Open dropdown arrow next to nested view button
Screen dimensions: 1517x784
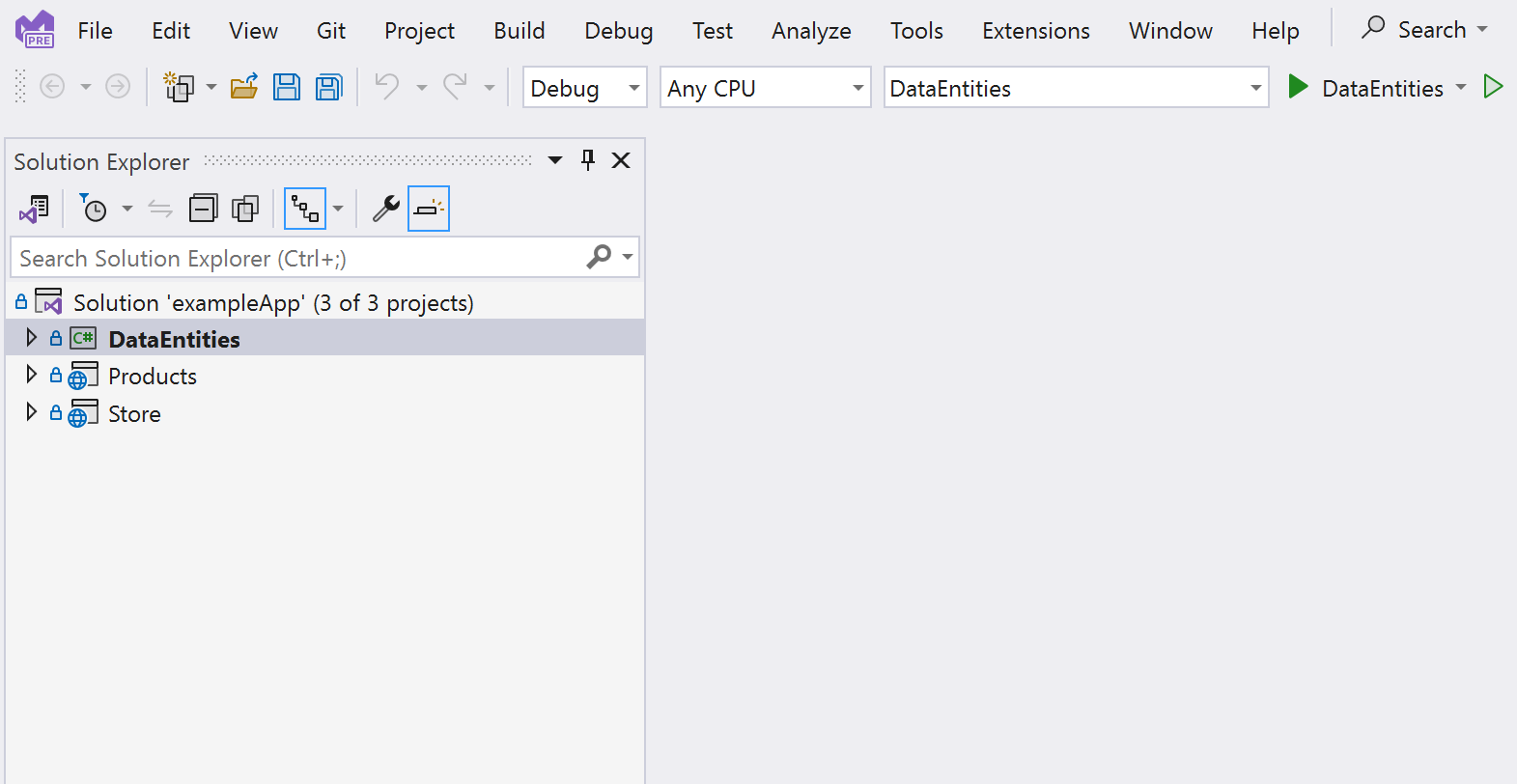(x=338, y=209)
